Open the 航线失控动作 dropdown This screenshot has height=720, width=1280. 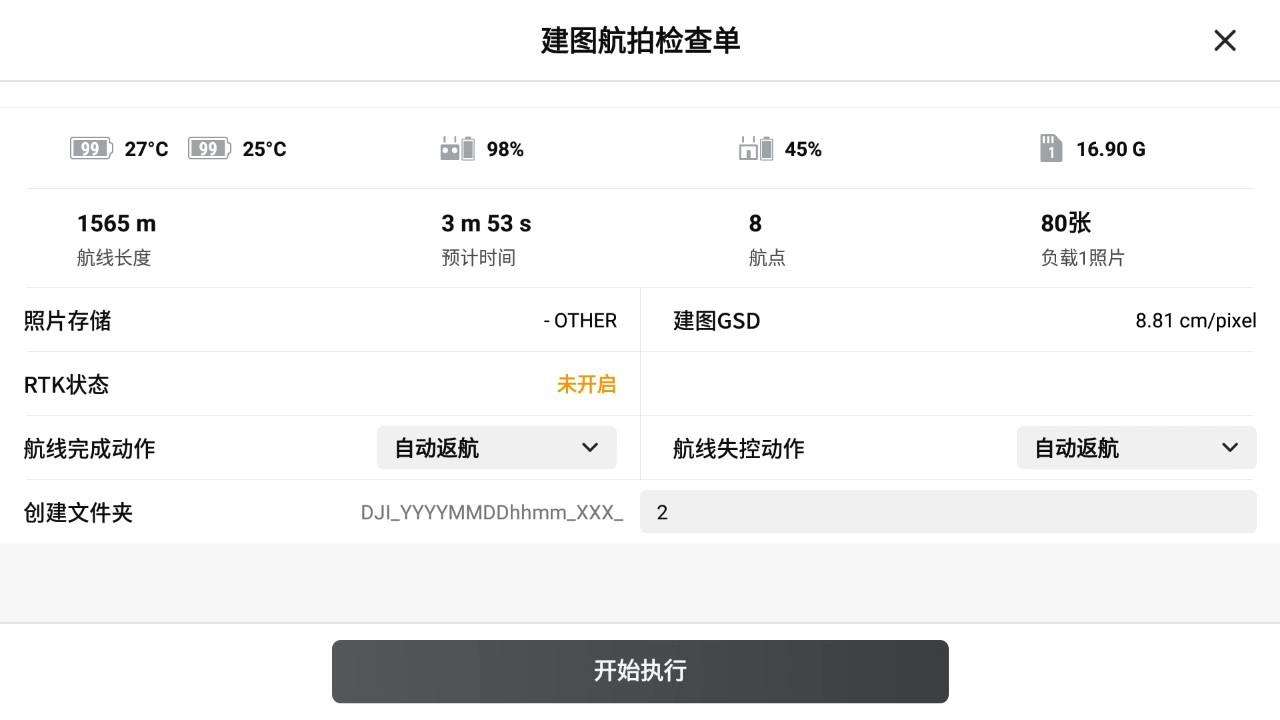[x=1137, y=448]
